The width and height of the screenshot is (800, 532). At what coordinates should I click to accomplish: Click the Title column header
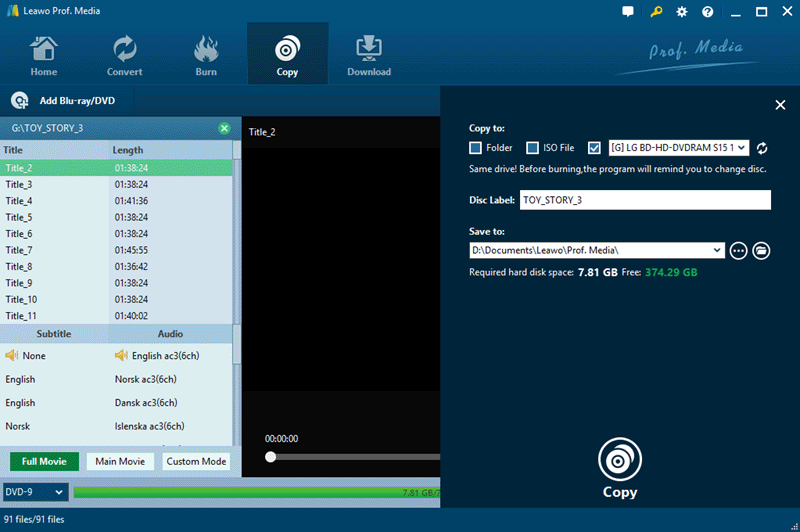click(x=54, y=150)
